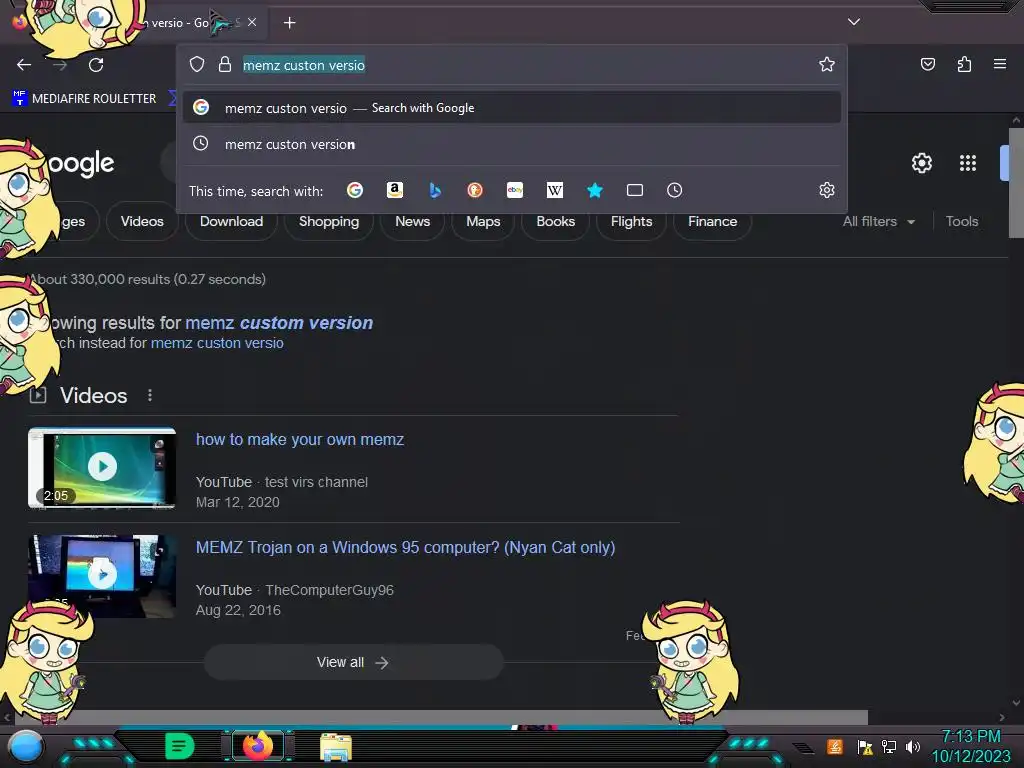Image resolution: width=1024 pixels, height=768 pixels.
Task: Search instead for 'memz custon versio'
Action: (x=217, y=343)
